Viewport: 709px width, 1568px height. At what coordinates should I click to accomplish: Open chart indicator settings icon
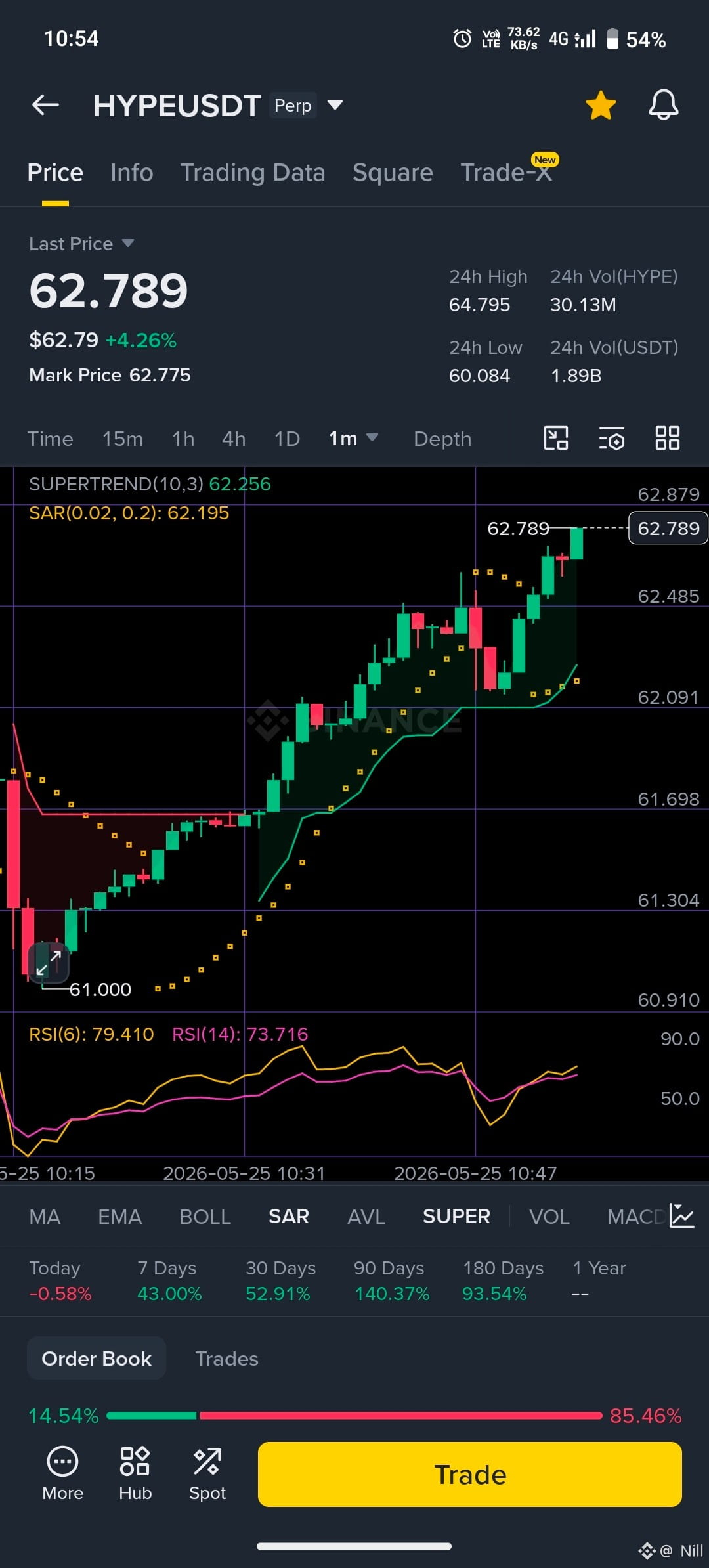pyautogui.click(x=612, y=438)
